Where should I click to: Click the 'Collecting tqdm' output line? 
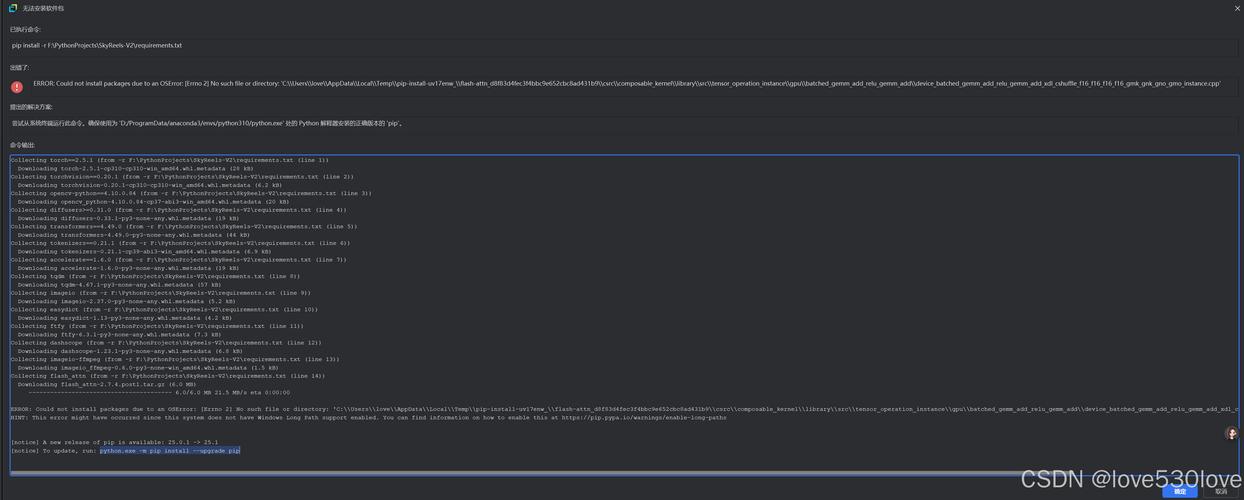click(x=155, y=276)
